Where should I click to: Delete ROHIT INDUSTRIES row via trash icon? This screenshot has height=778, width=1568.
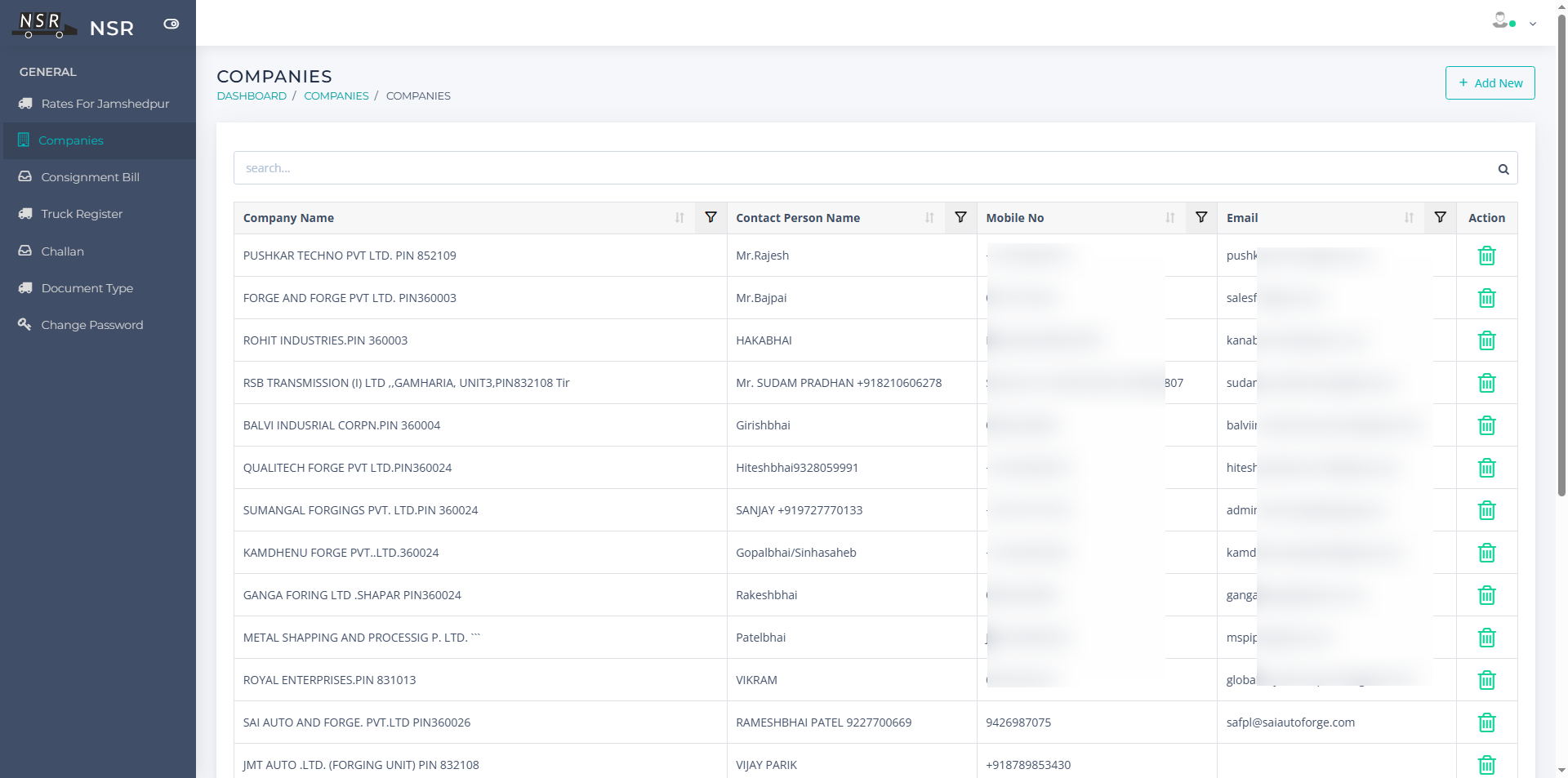[1486, 340]
